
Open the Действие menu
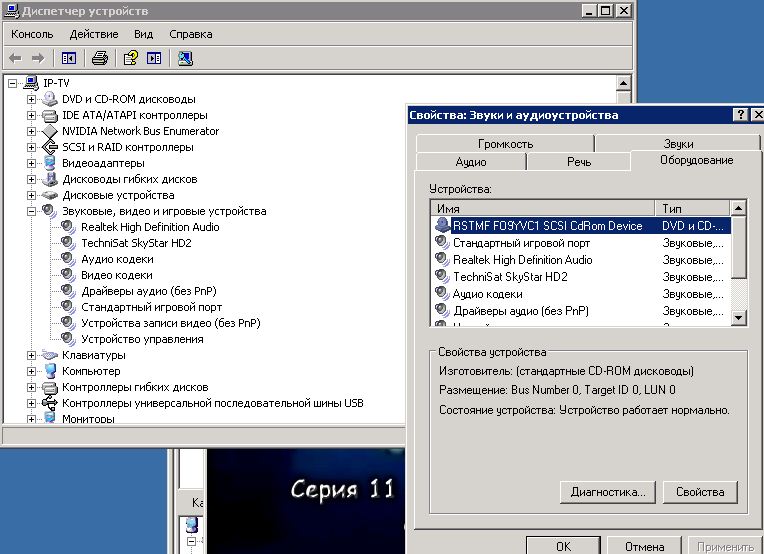(94, 34)
